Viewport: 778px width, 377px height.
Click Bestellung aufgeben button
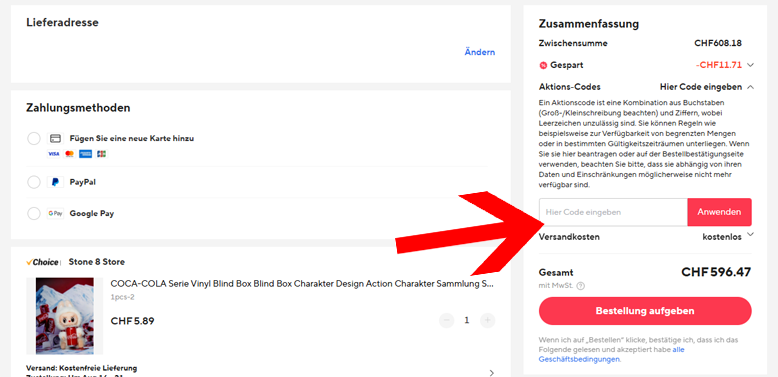coord(645,311)
